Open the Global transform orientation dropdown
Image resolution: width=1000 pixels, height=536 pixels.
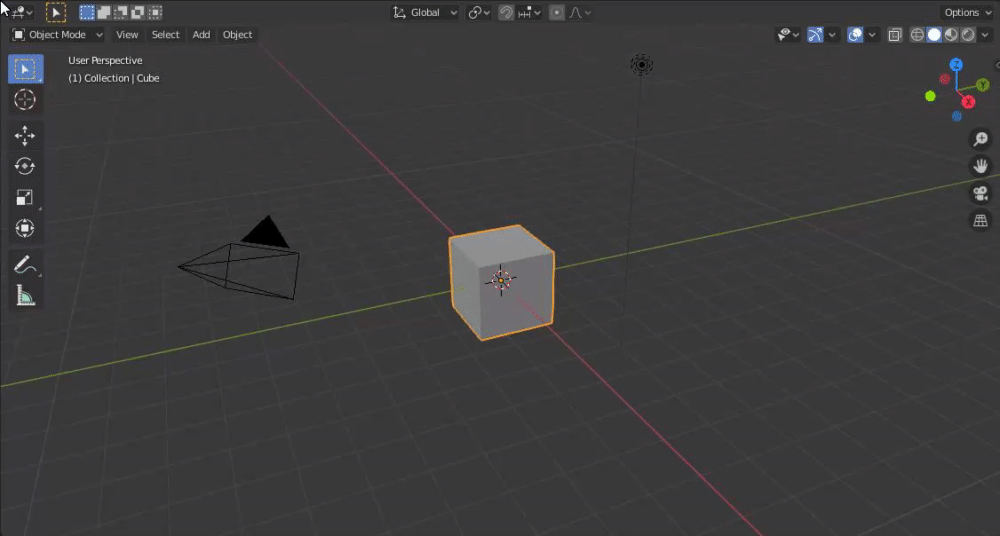coord(425,12)
